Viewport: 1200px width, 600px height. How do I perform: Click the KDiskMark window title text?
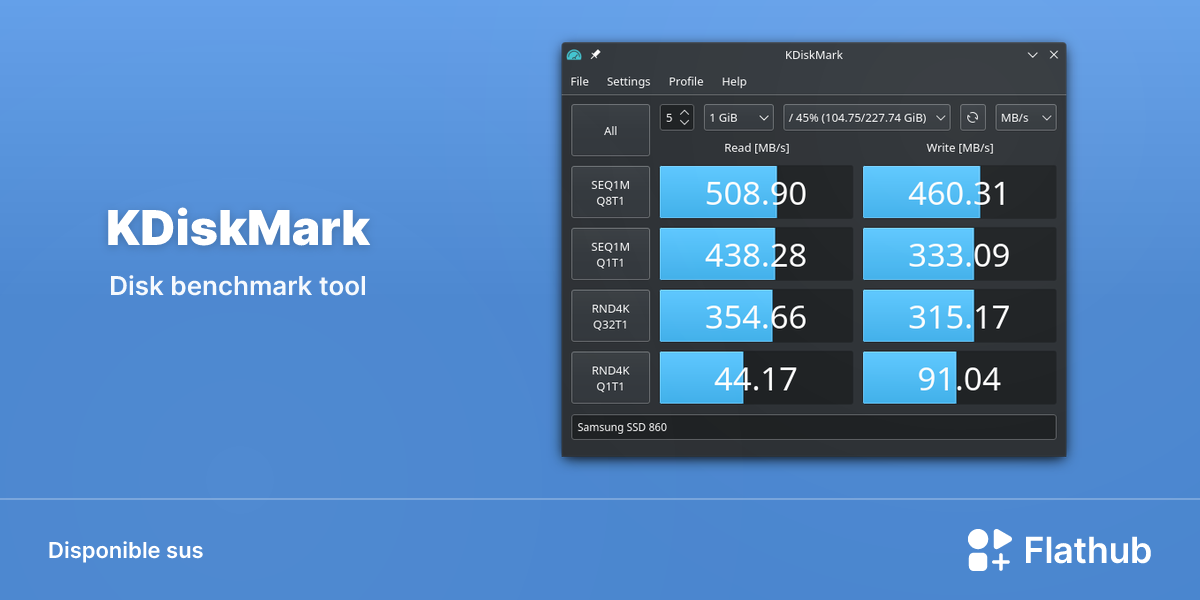click(814, 55)
